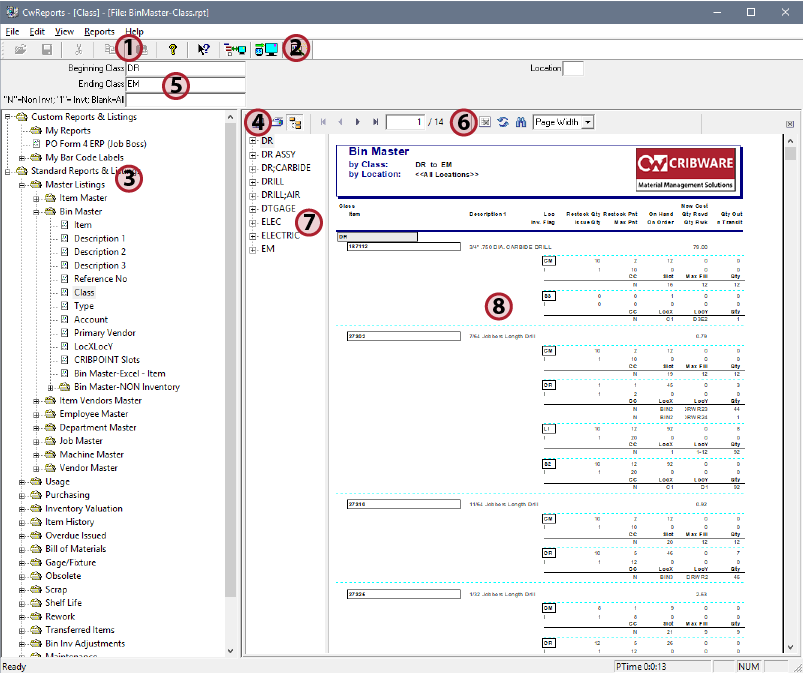Open the Edit menu
803x673 pixels.
(37, 31)
